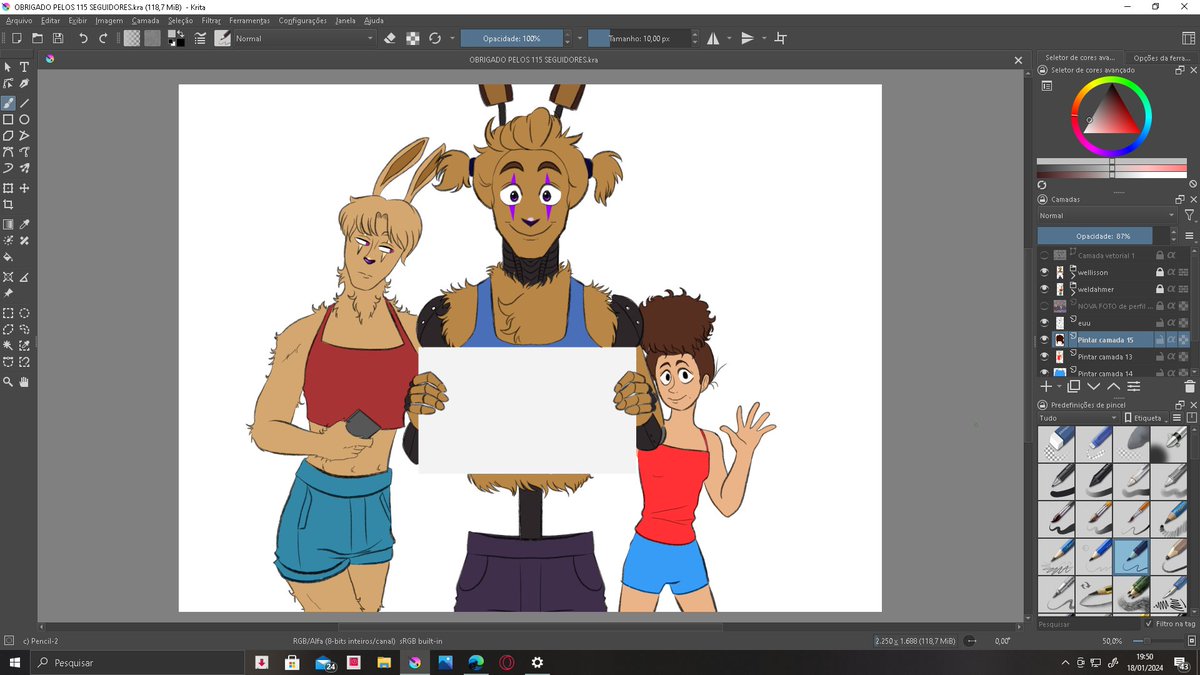Toggle Eraser mode in toolbar
Image resolution: width=1200 pixels, height=675 pixels.
390,38
